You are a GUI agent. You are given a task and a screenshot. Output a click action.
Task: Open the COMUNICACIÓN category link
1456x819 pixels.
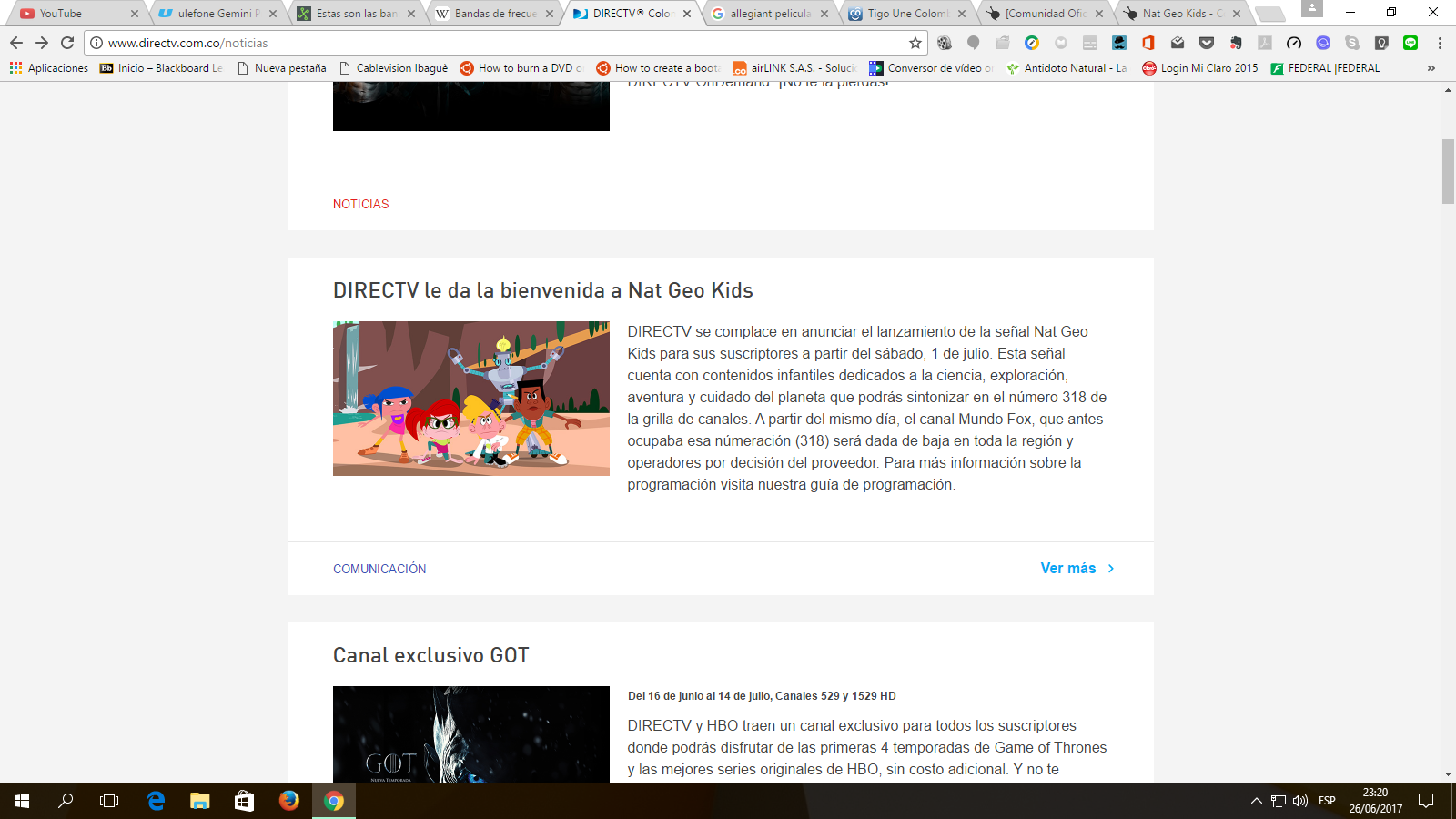click(x=379, y=569)
